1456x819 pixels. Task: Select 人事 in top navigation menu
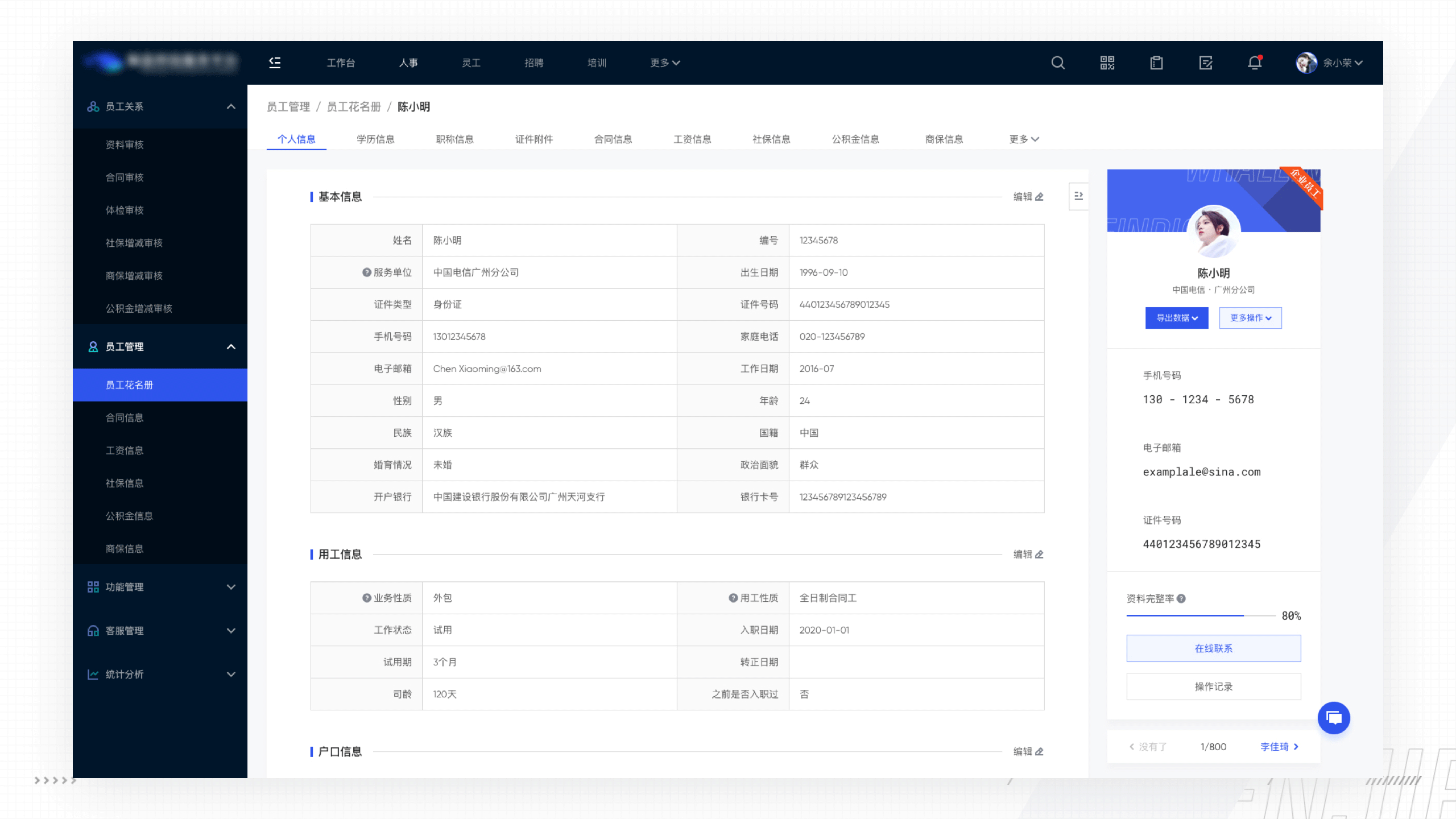[x=408, y=63]
